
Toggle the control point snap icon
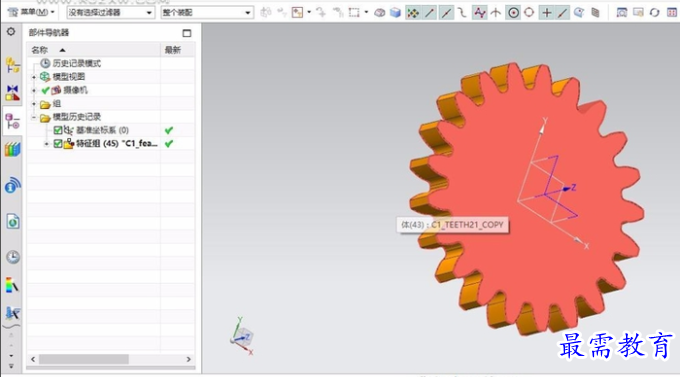point(462,13)
